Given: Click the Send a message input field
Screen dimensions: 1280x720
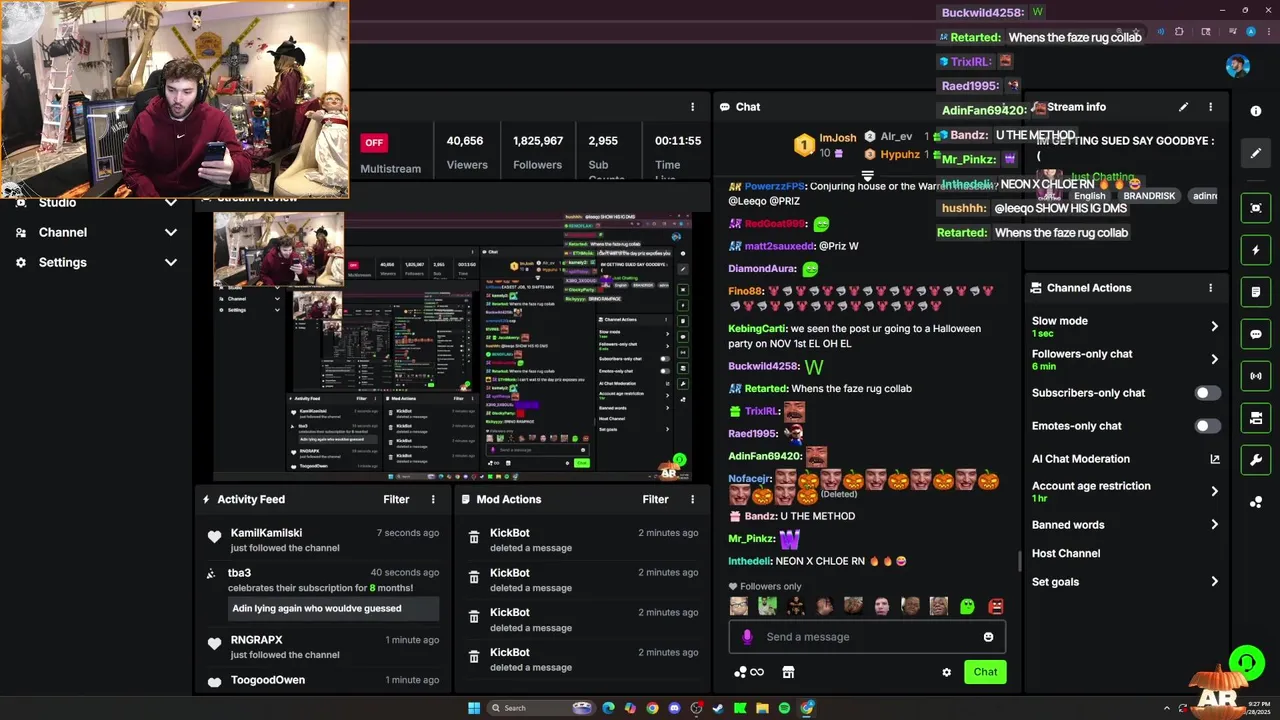Looking at the screenshot, I should (867, 637).
